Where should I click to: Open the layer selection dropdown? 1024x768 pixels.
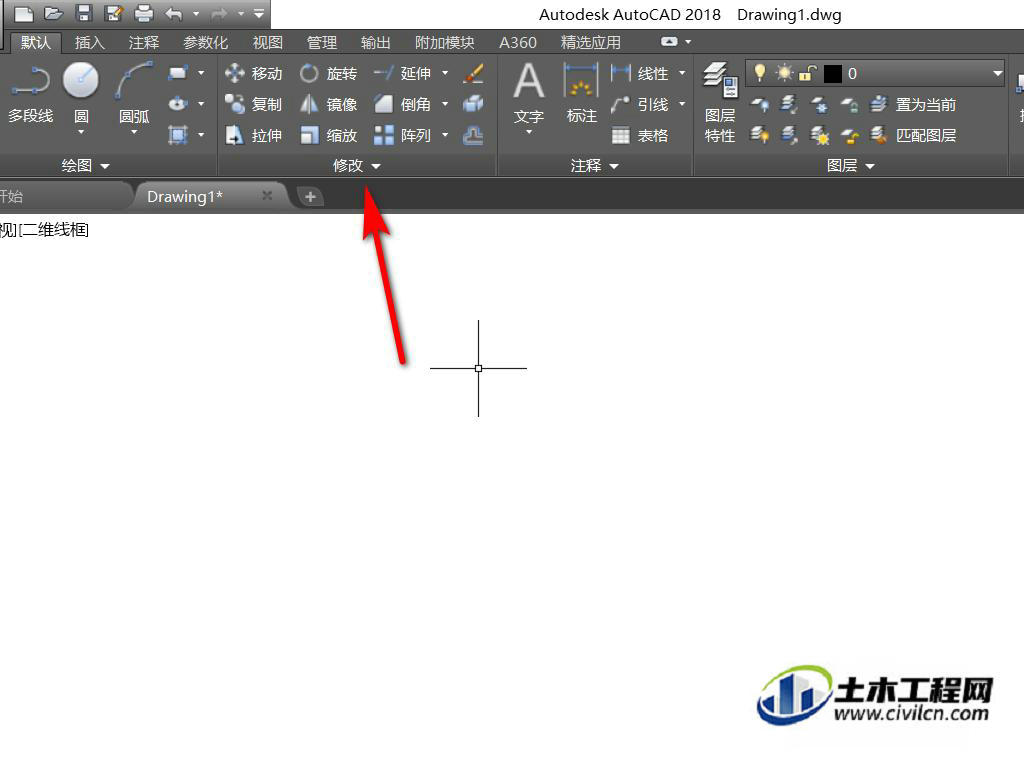pos(998,73)
